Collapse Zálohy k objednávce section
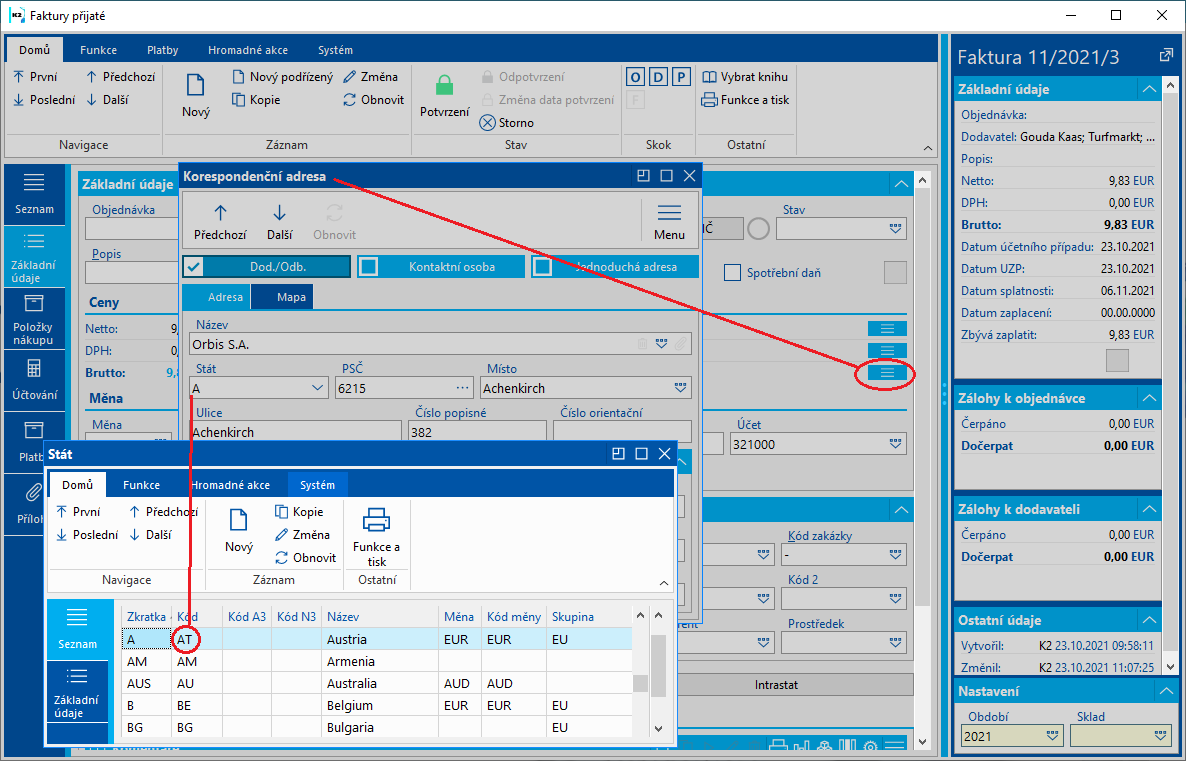The image size is (1186, 761). pyautogui.click(x=1149, y=398)
